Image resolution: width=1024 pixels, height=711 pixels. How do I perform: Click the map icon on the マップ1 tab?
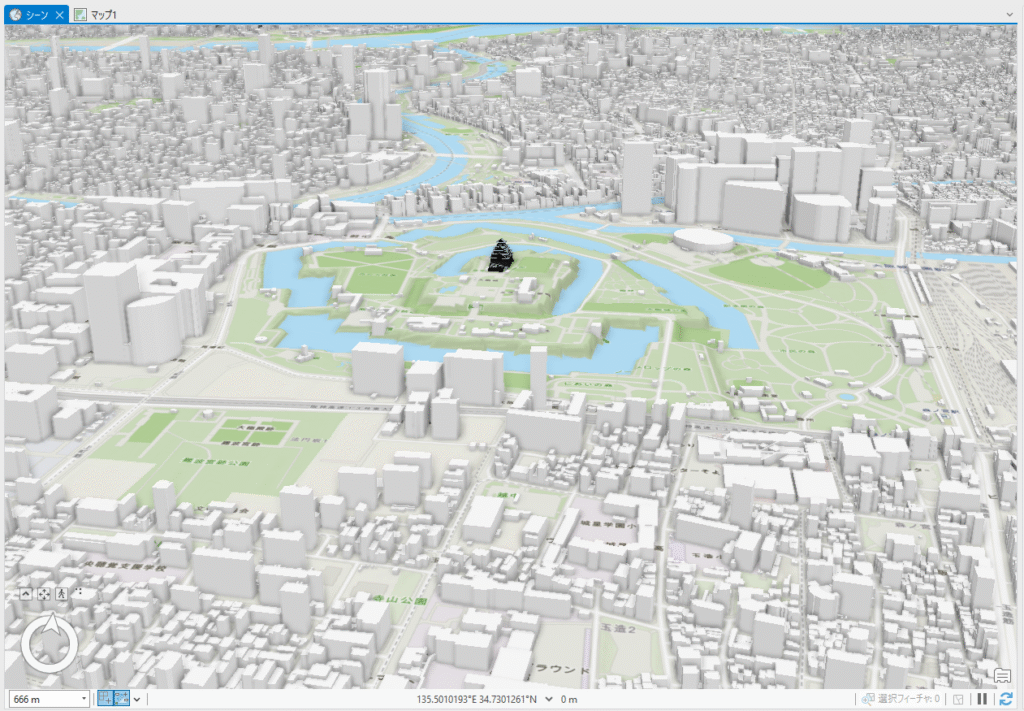(81, 14)
